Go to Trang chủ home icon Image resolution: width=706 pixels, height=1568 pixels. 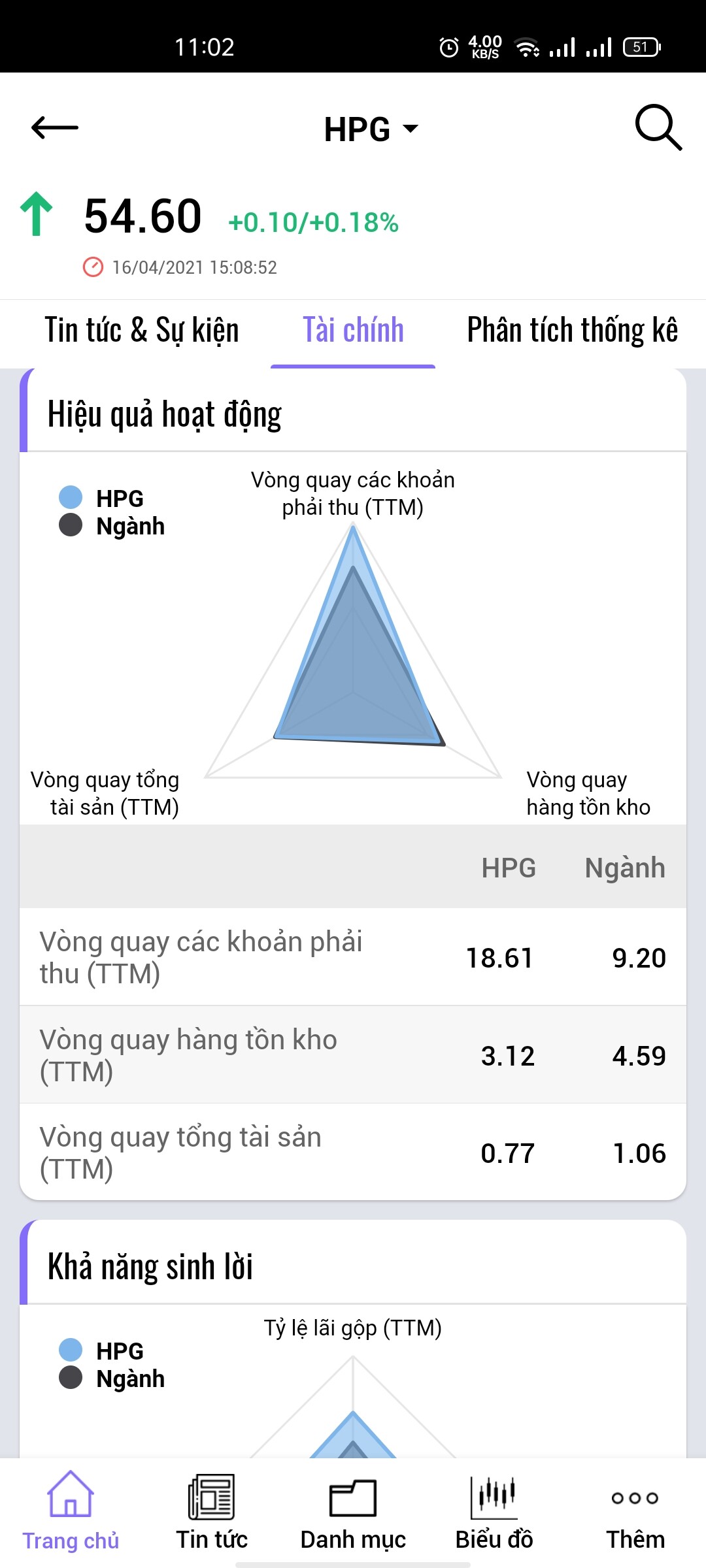tap(71, 1495)
